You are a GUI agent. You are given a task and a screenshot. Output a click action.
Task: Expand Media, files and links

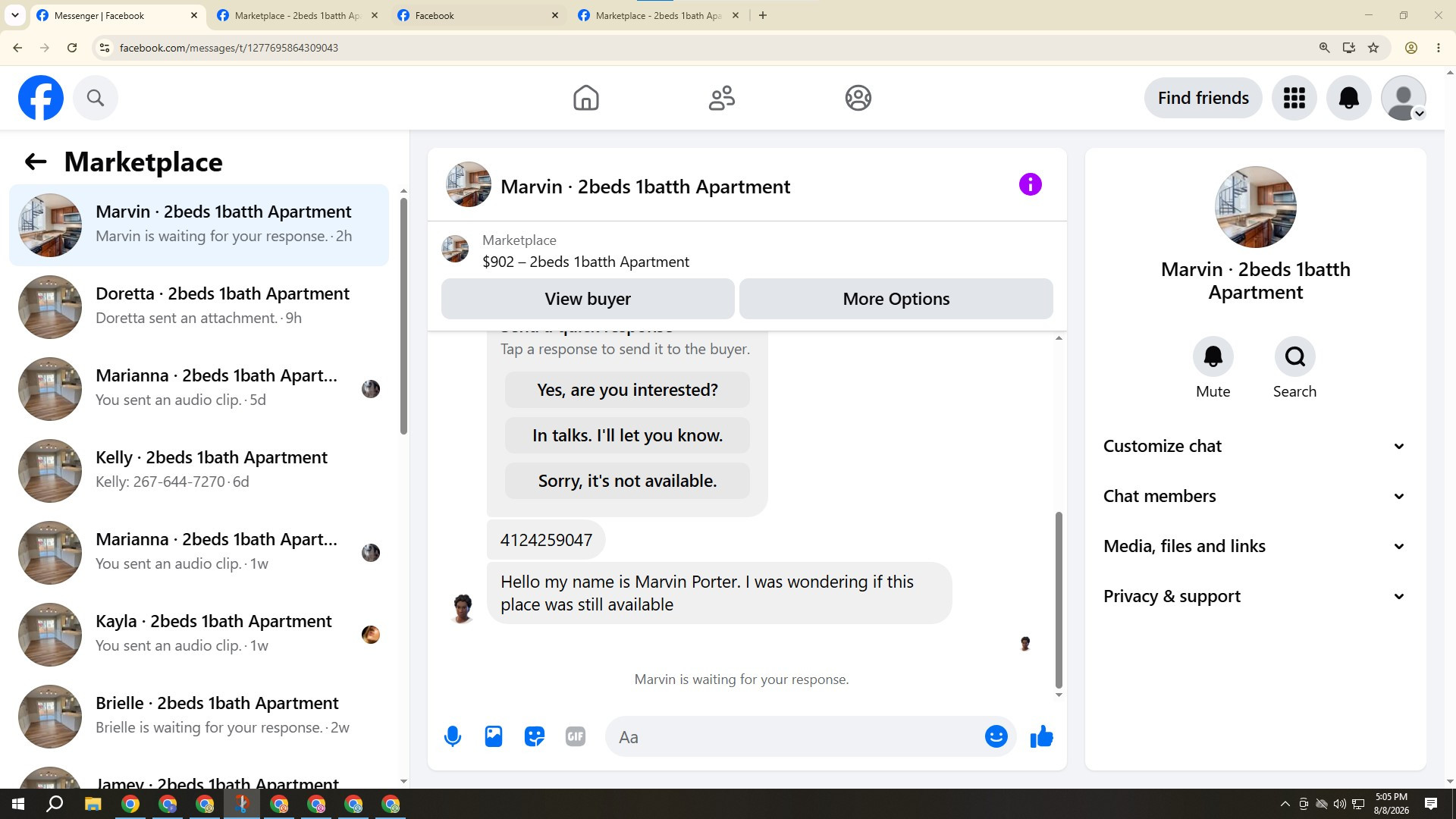point(1255,546)
